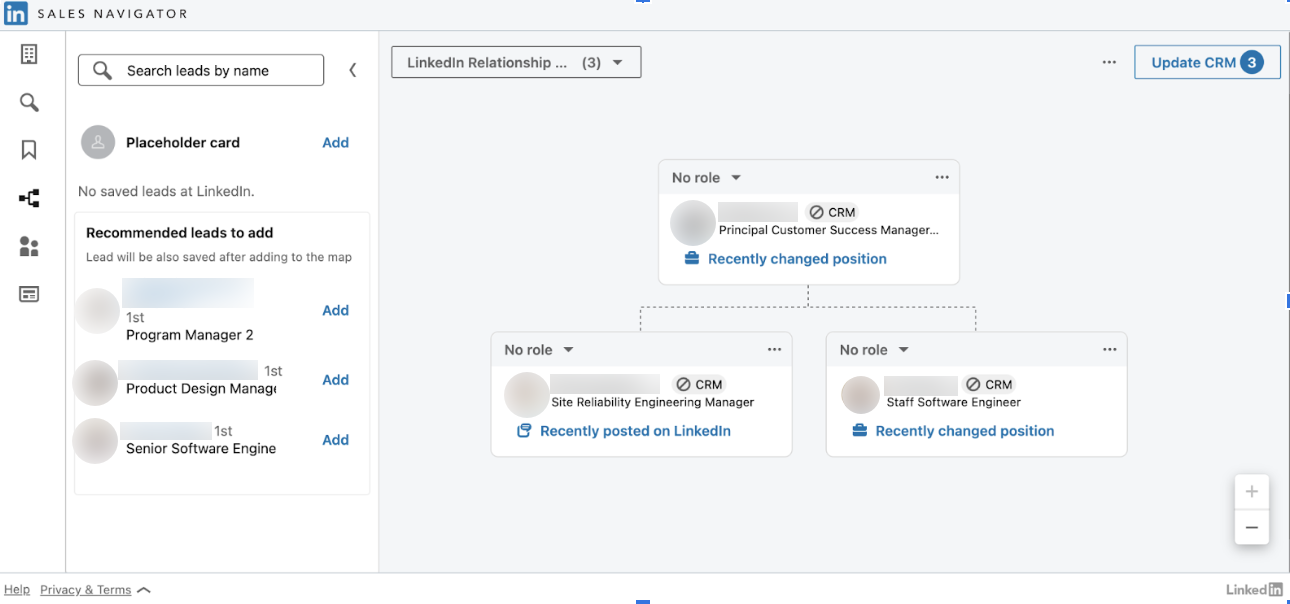
Task: Collapse the leads side panel
Action: click(352, 70)
